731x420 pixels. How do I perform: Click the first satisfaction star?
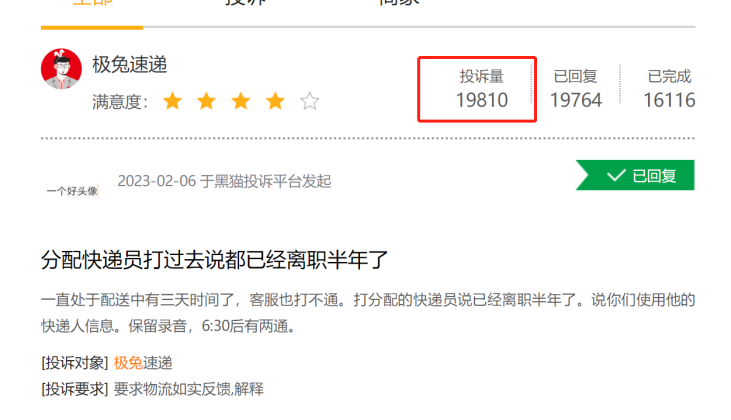click(172, 101)
